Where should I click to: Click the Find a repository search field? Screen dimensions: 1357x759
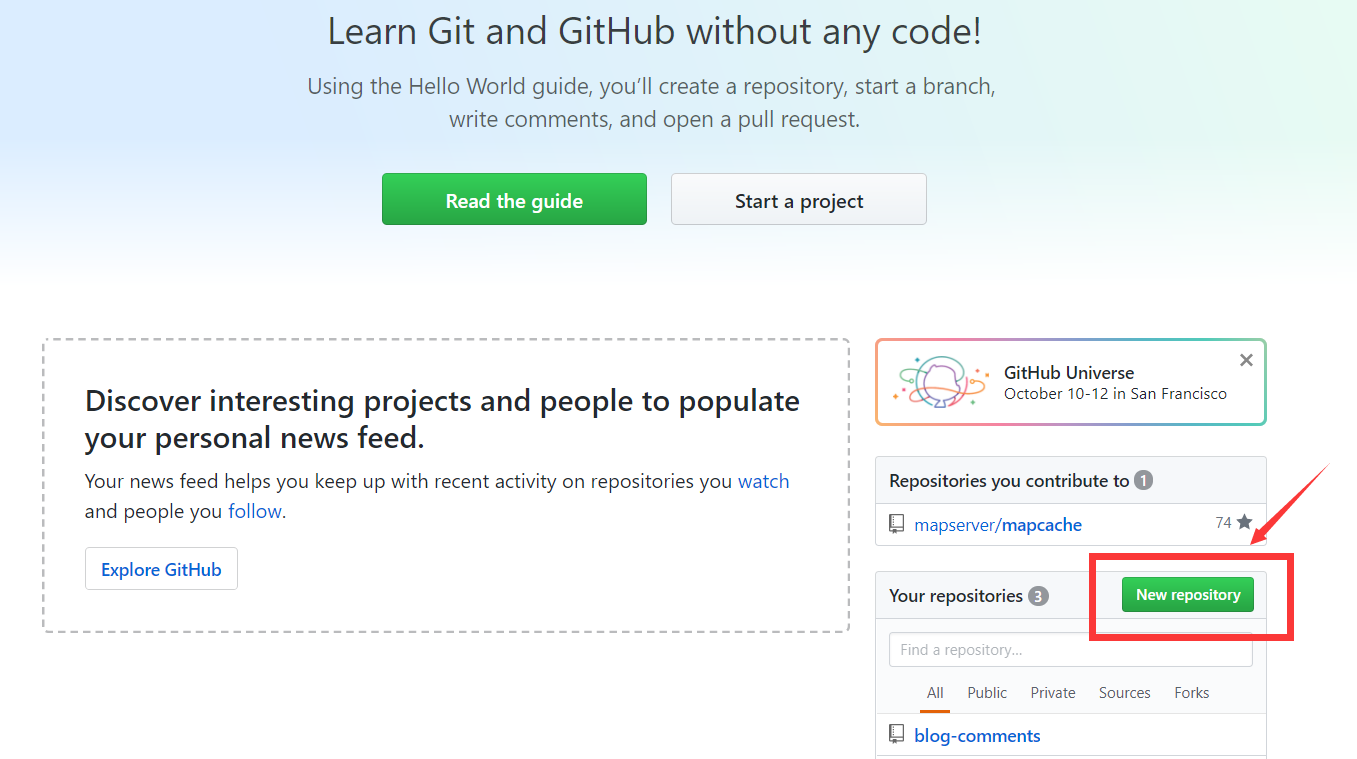1071,649
